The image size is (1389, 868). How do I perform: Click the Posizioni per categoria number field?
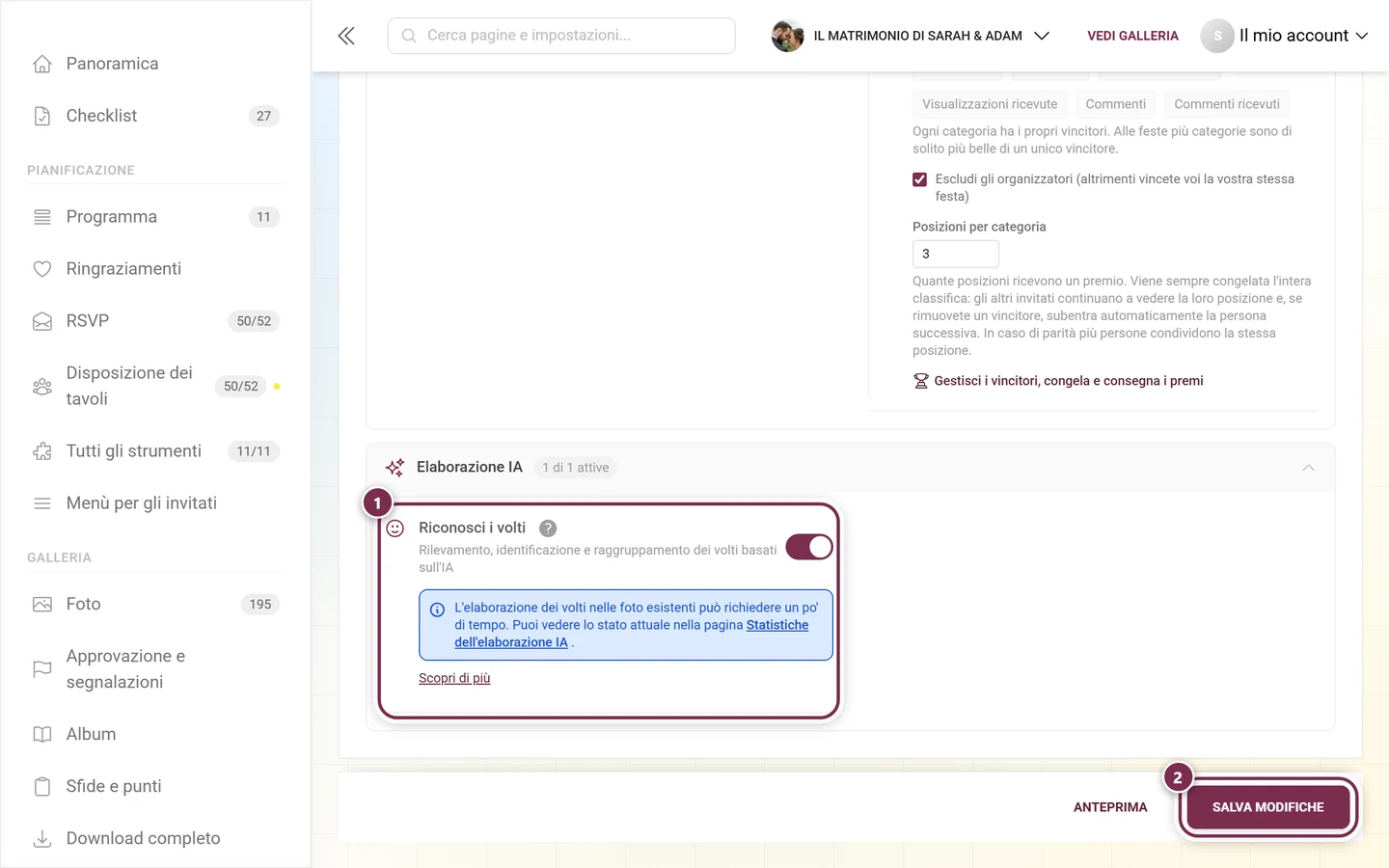956,254
